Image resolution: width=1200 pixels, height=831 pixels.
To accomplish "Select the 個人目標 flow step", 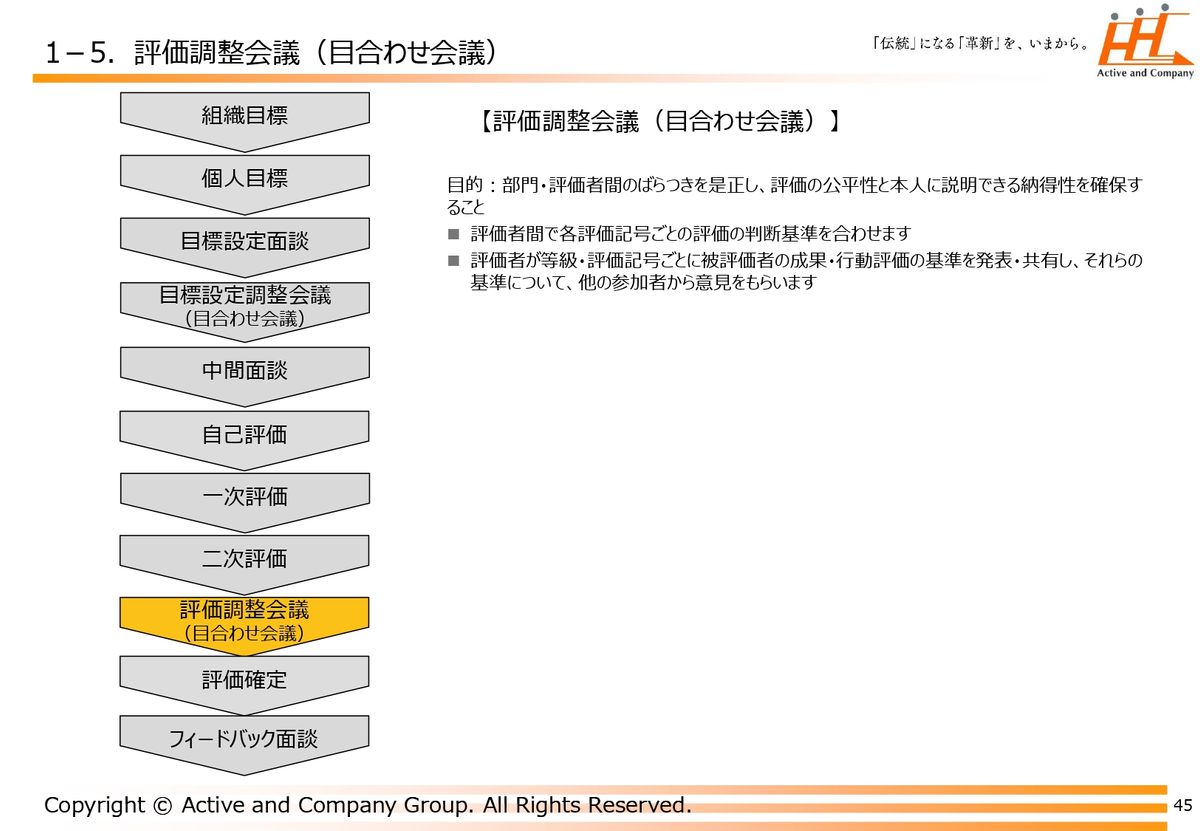I will [245, 179].
